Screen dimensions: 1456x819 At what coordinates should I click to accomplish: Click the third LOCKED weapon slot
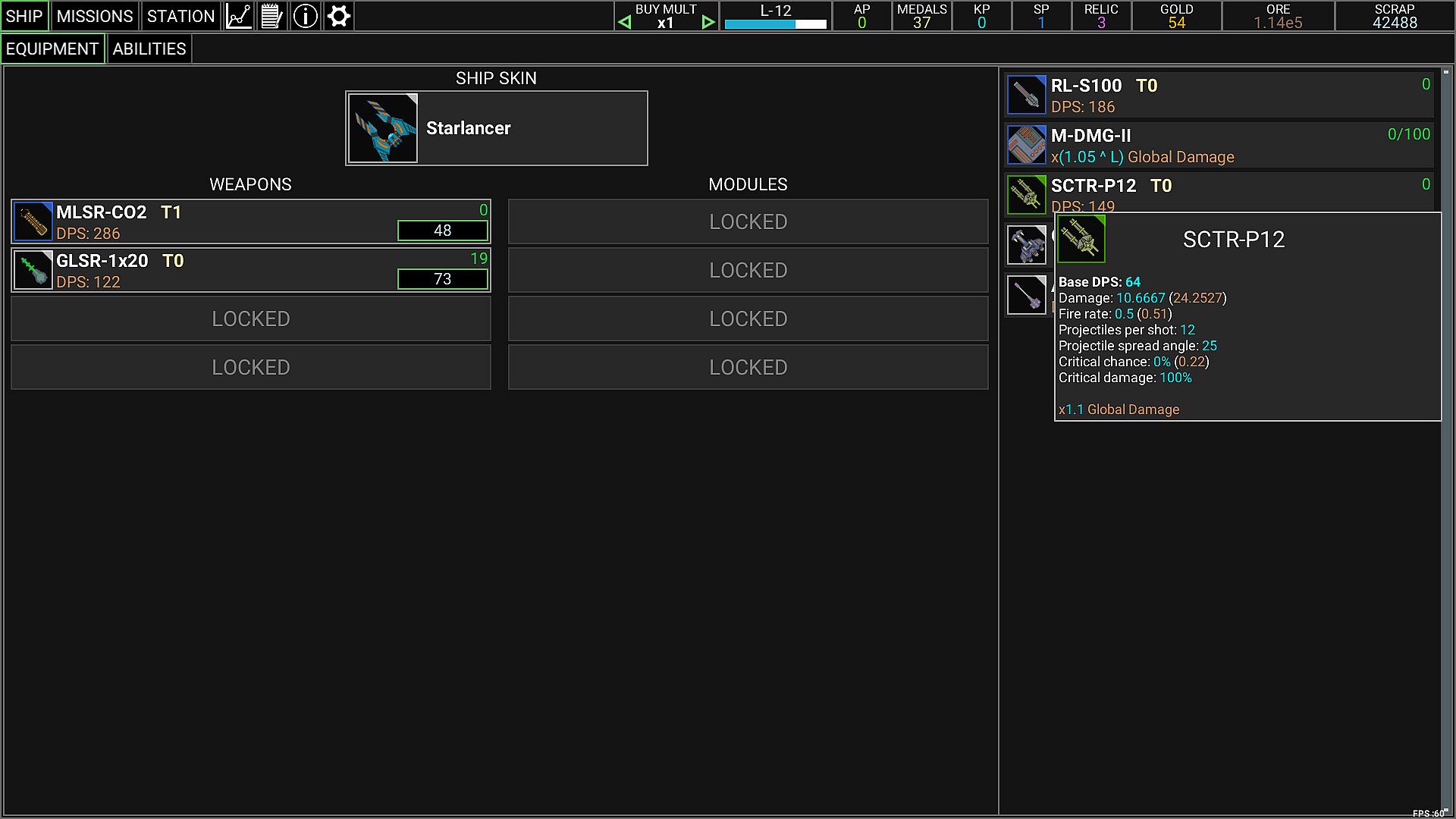(x=250, y=318)
